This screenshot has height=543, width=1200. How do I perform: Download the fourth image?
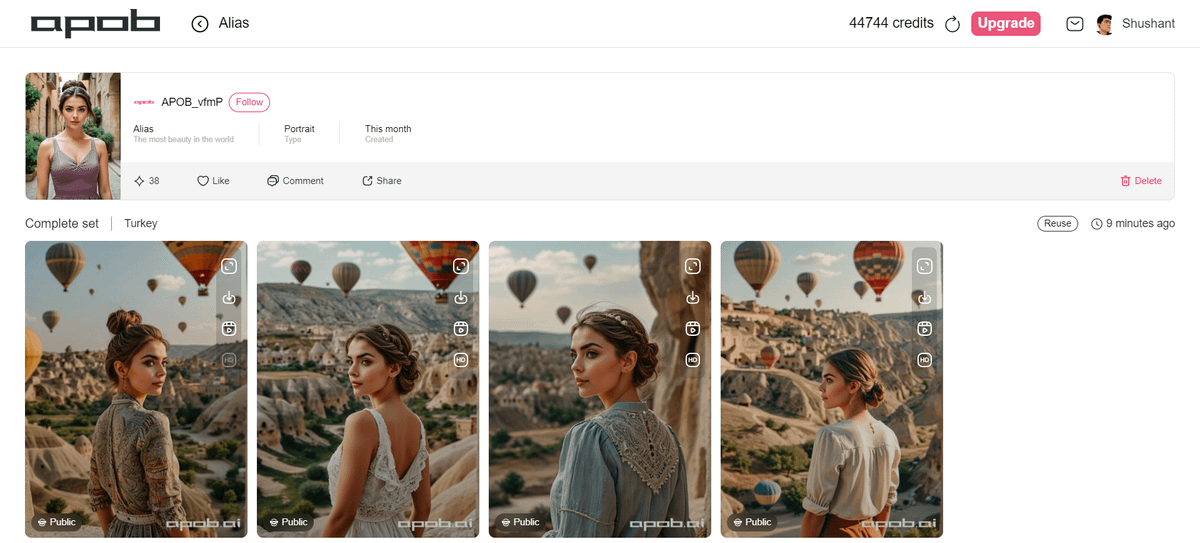tap(925, 298)
